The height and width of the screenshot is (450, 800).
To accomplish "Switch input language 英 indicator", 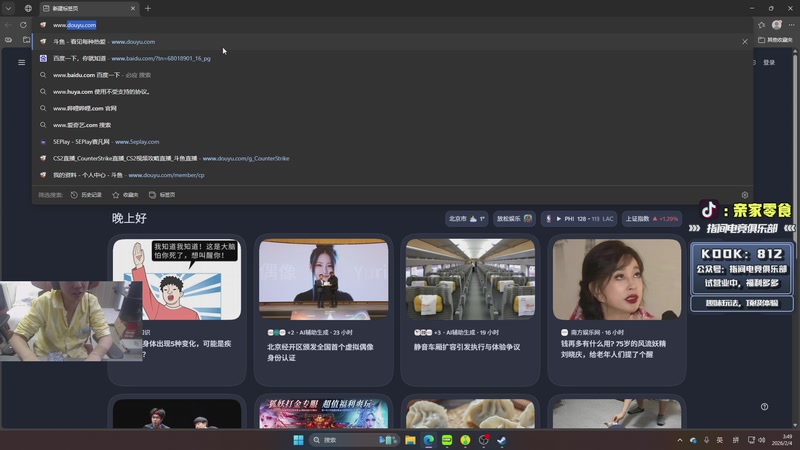I will point(719,440).
